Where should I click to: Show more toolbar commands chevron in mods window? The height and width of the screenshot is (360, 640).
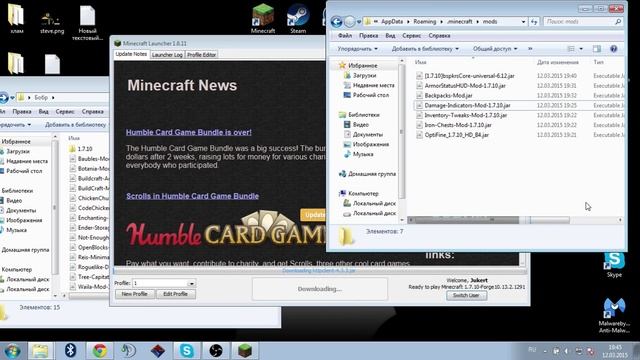pyautogui.click(x=530, y=49)
